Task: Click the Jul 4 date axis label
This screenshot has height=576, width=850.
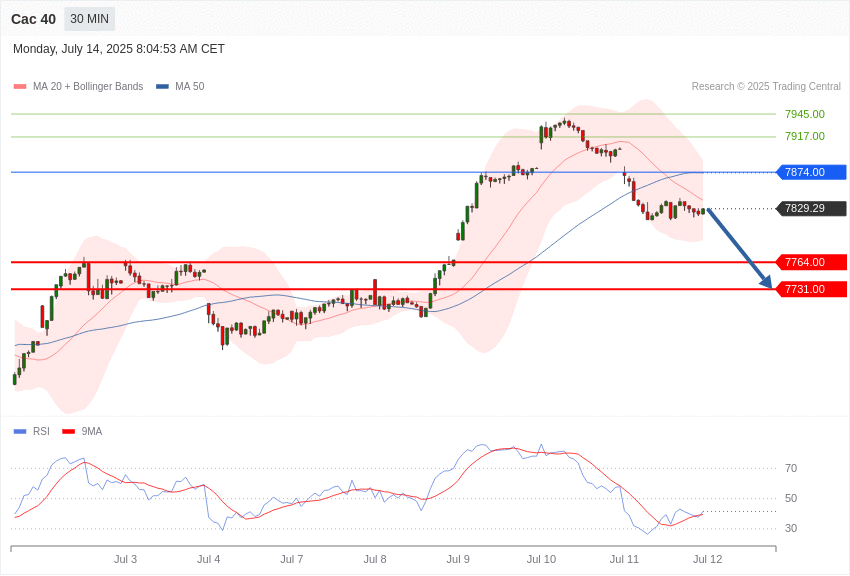Action: pos(209,559)
